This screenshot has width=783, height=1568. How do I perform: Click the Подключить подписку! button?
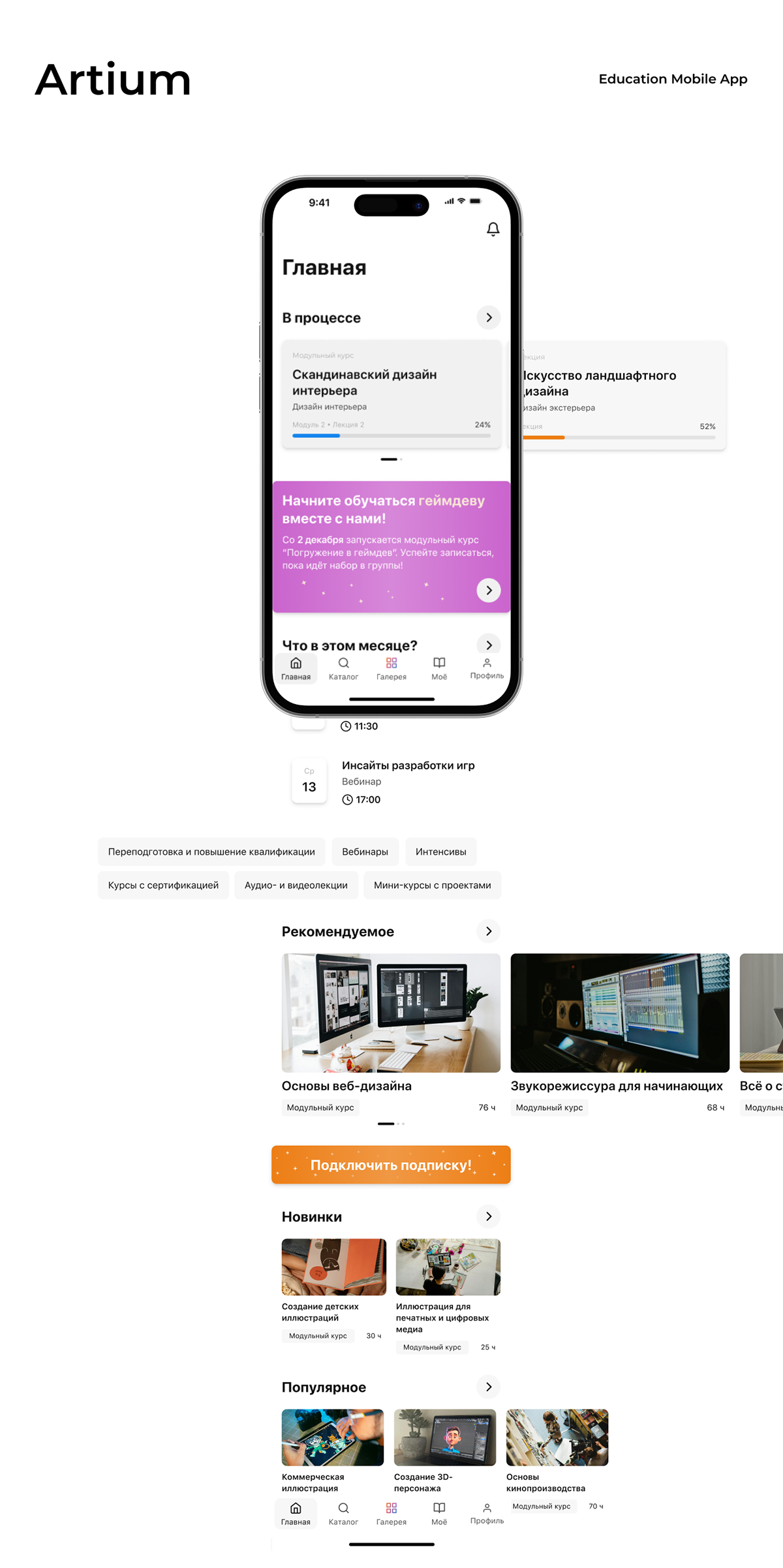click(x=391, y=1165)
